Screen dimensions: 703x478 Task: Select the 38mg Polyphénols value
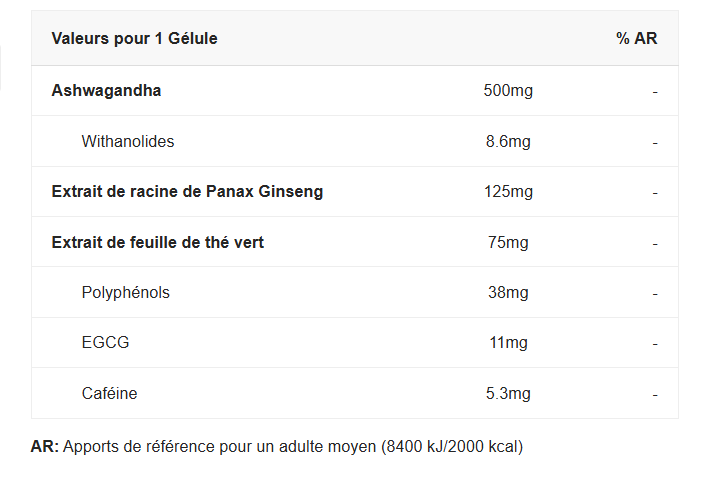point(508,293)
